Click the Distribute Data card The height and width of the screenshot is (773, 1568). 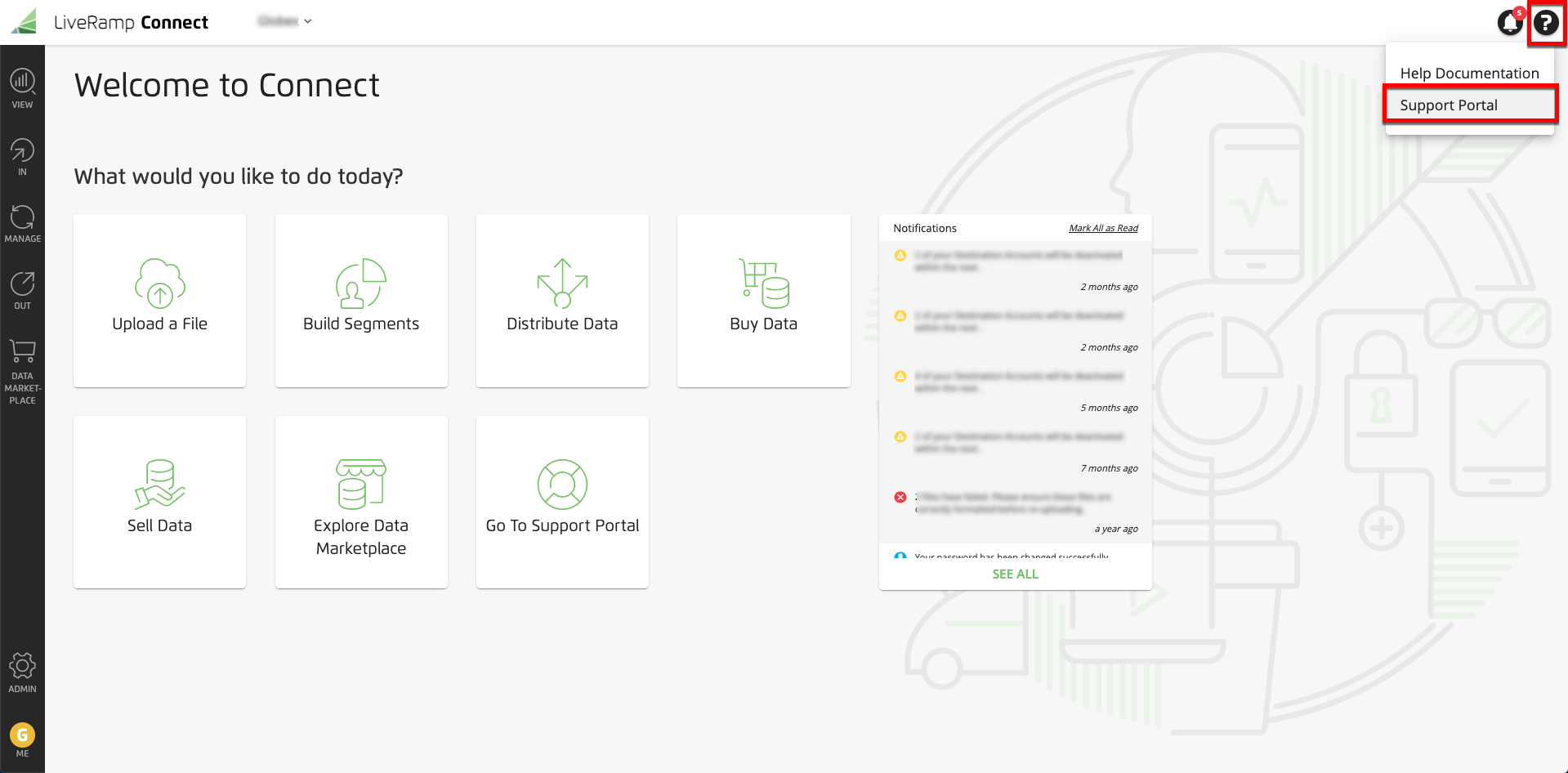[x=562, y=301]
